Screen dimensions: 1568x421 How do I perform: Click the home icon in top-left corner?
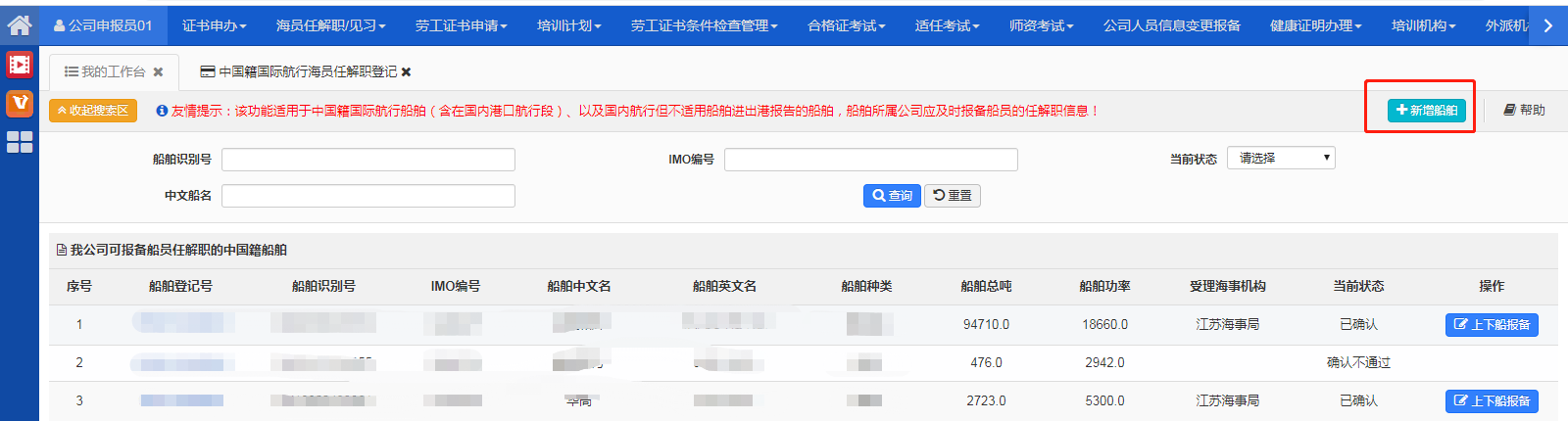point(19,24)
